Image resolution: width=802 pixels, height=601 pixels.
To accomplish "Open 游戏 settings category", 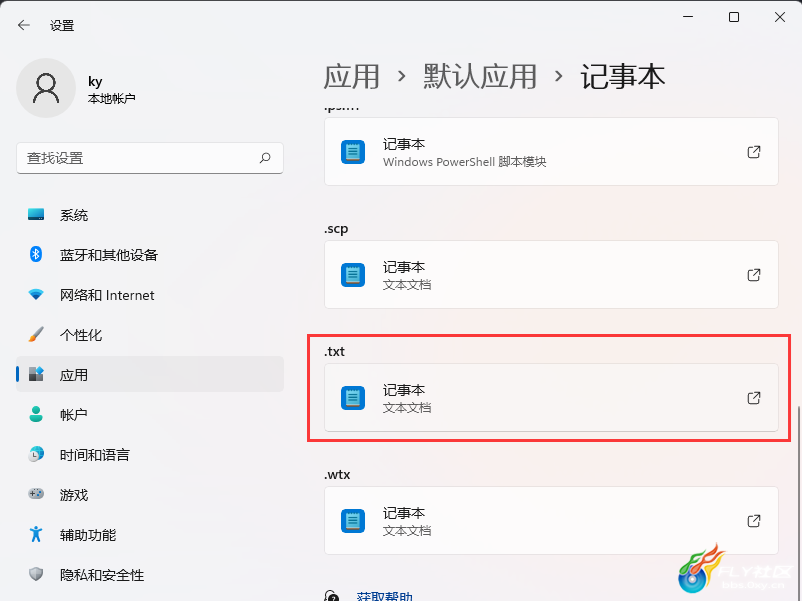I will point(150,494).
